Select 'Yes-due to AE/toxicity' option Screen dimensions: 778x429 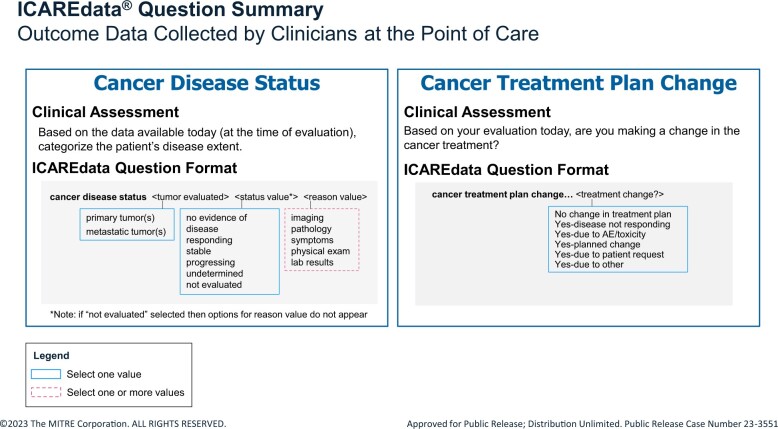coord(600,234)
